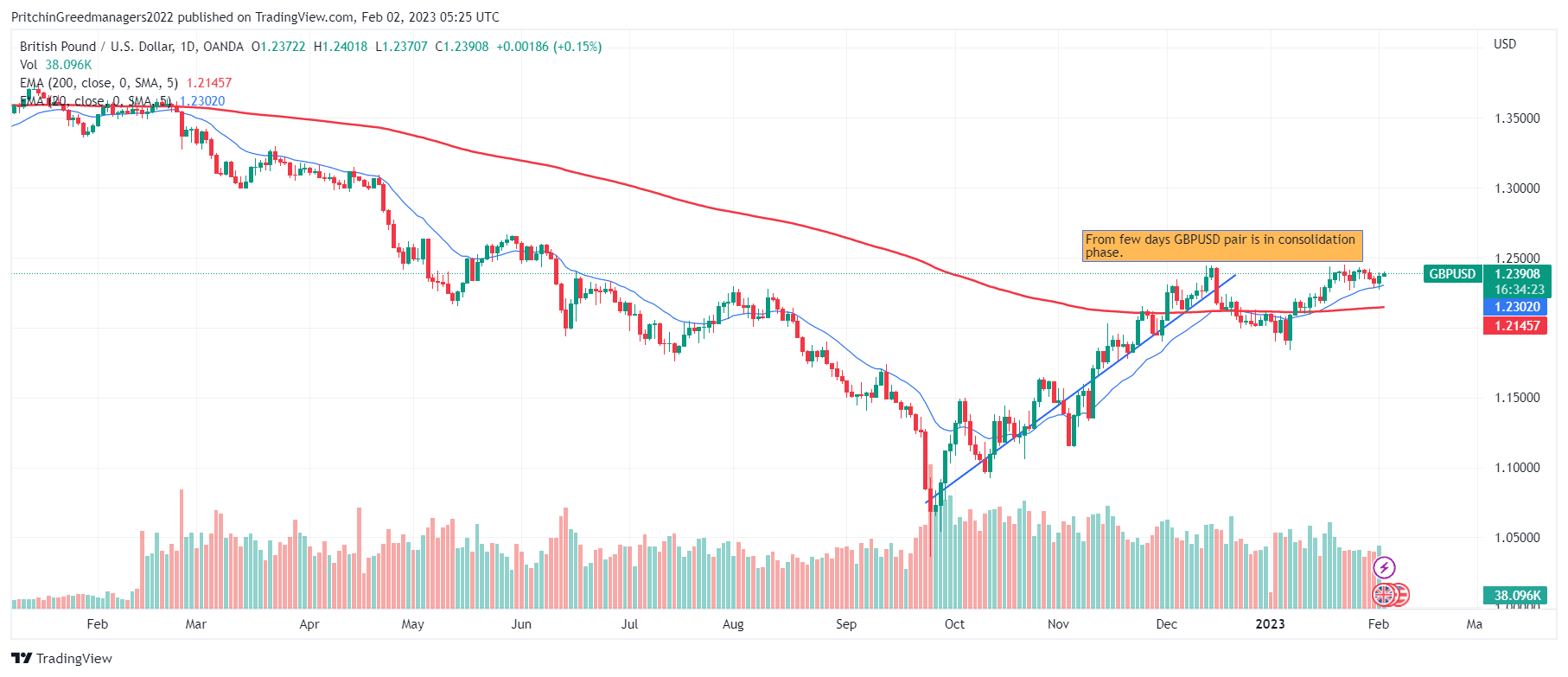Click the 1.25000 price axis level
The width and height of the screenshot is (1568, 677).
point(1517,258)
